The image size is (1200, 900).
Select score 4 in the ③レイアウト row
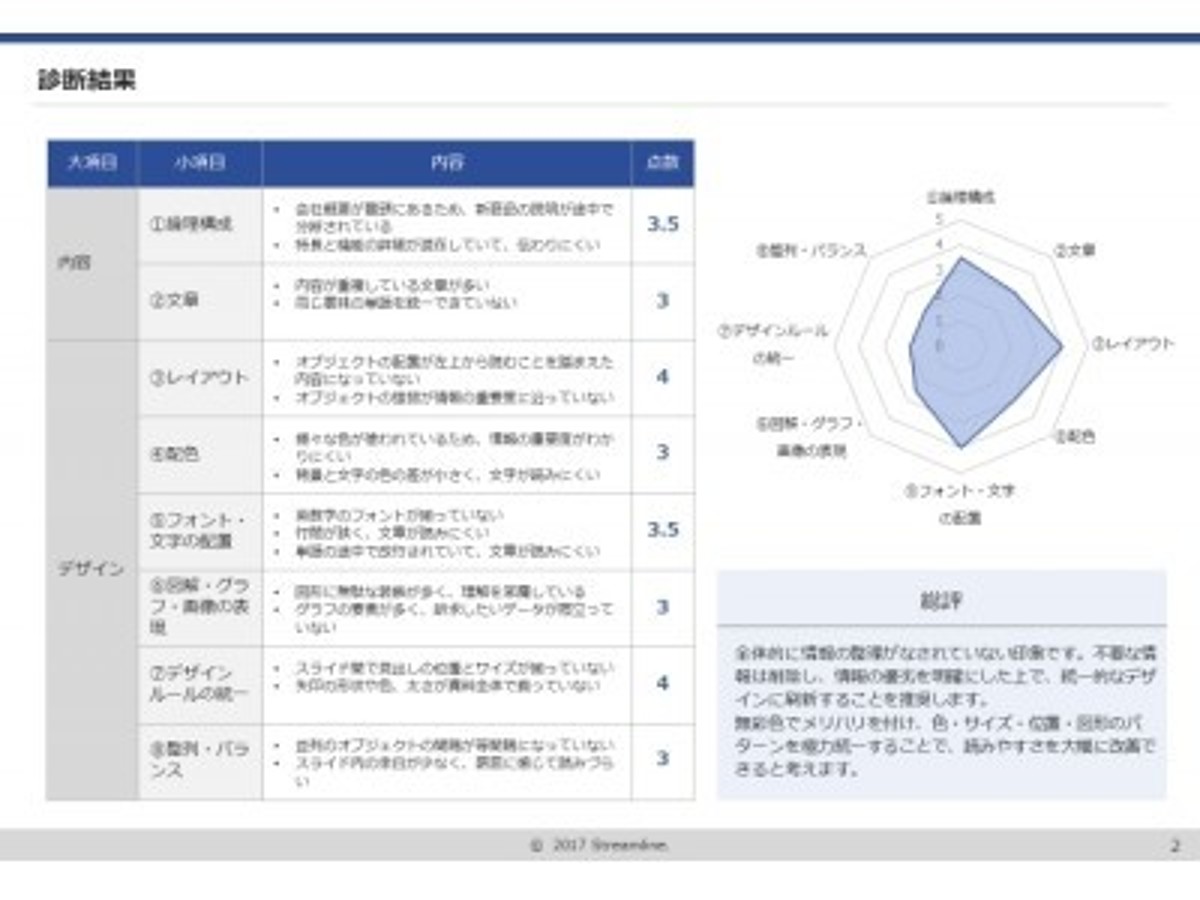[x=663, y=377]
